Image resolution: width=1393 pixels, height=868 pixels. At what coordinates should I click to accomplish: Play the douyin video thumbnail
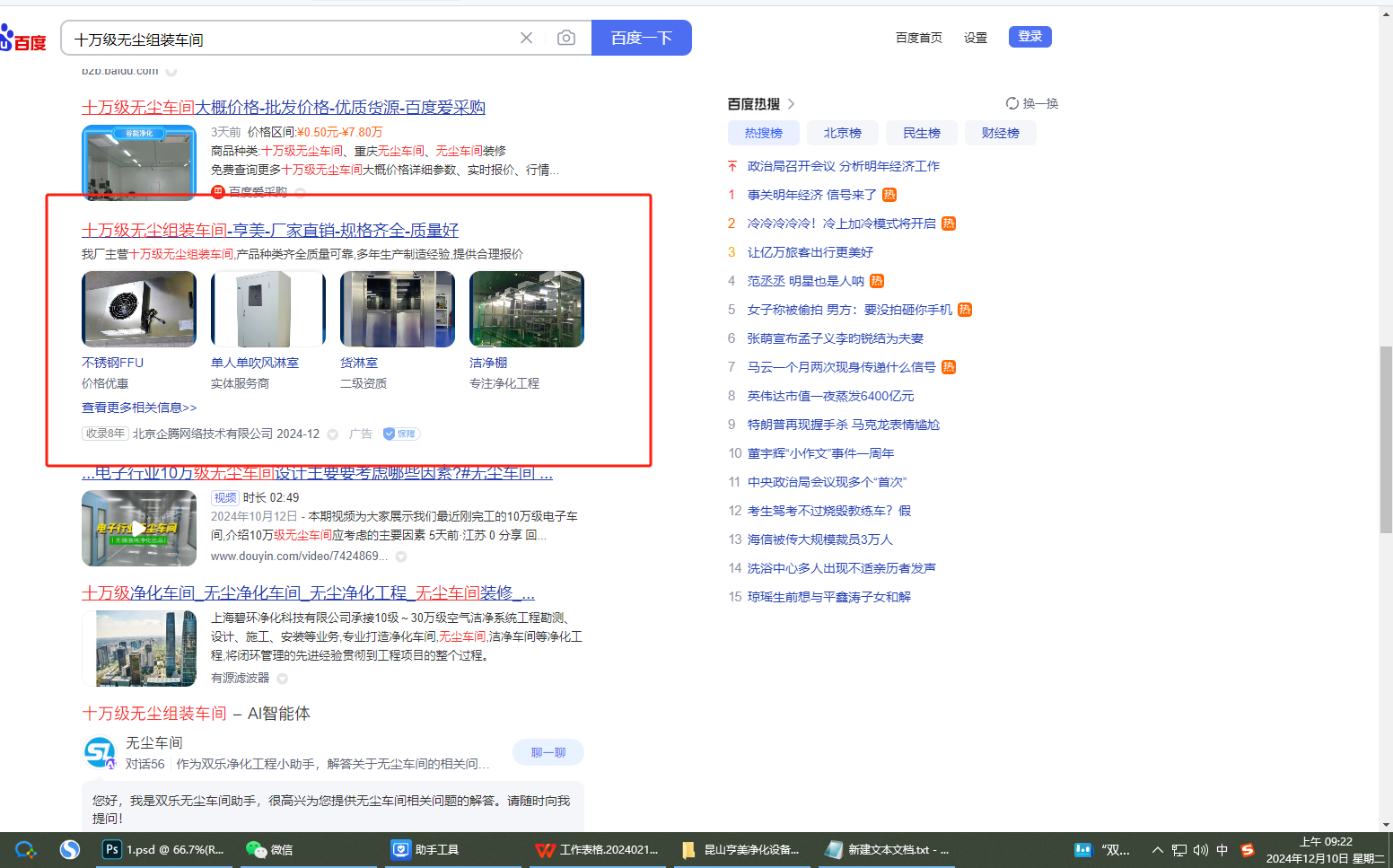click(x=139, y=528)
